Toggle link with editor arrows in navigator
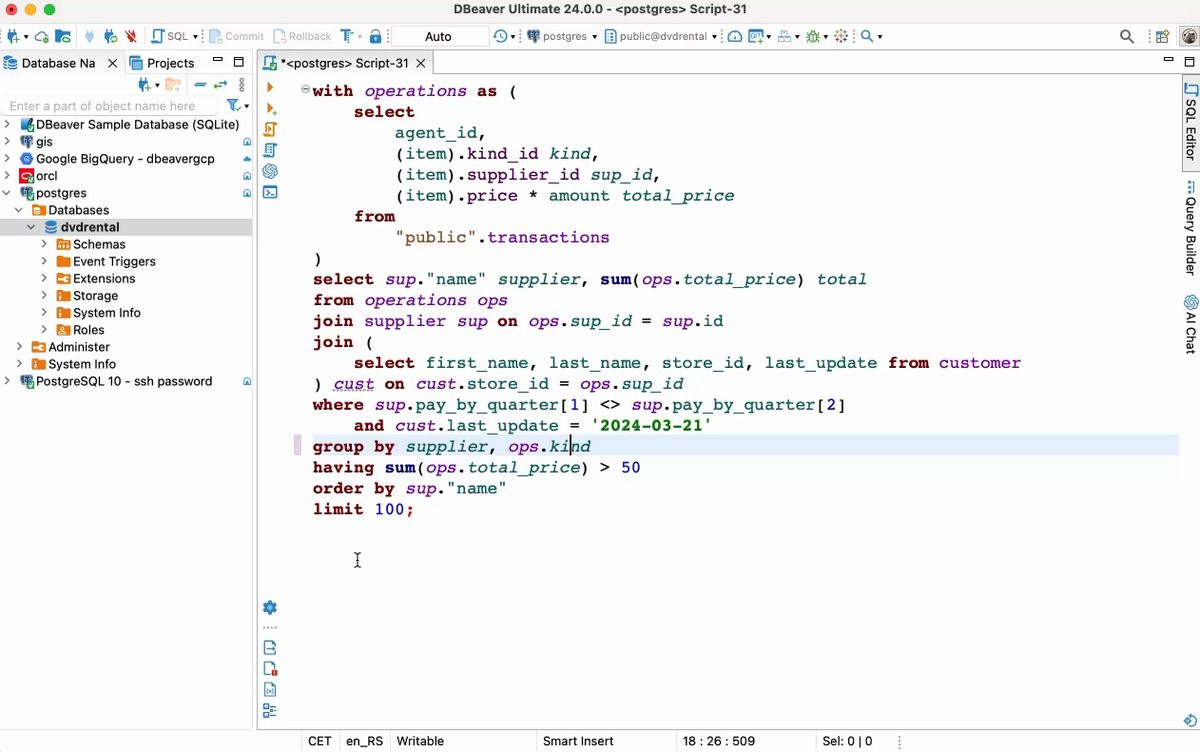 point(220,85)
